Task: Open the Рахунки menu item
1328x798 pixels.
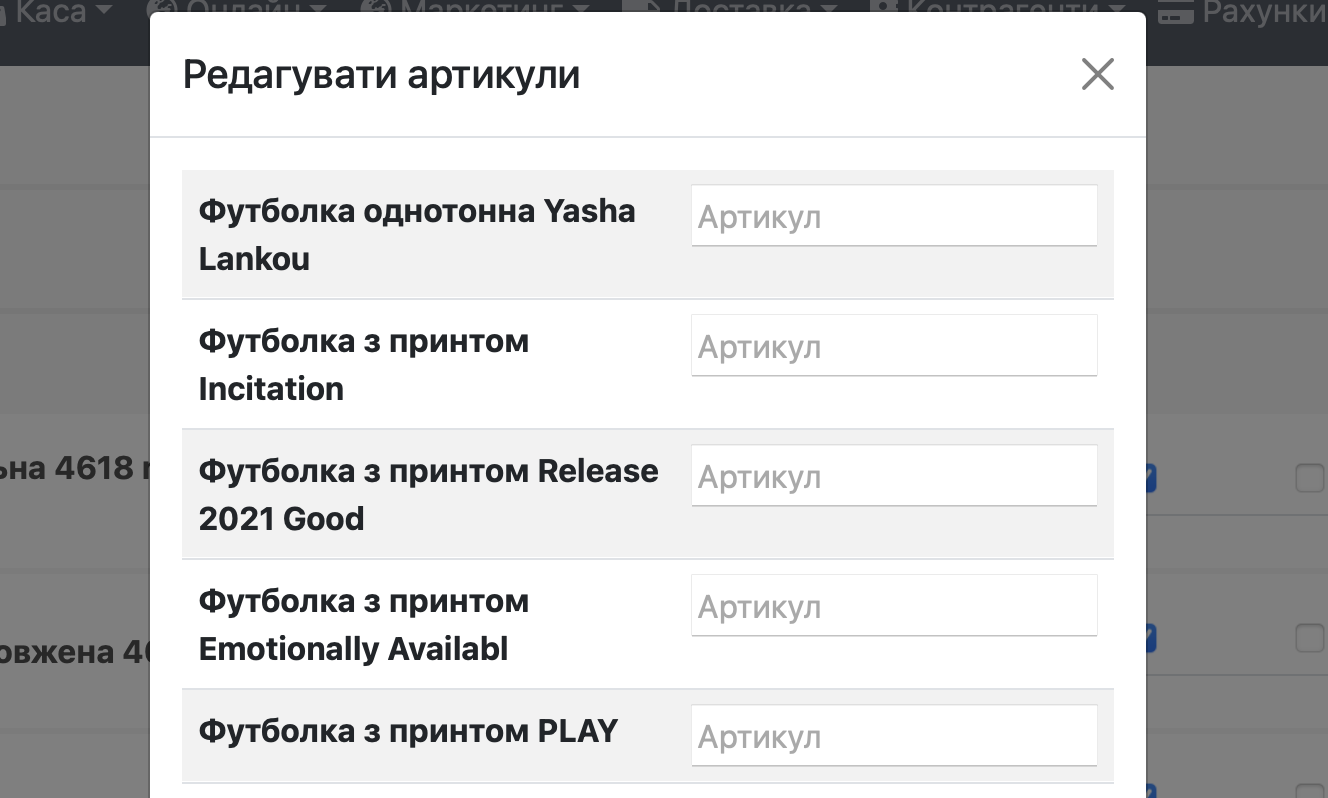Action: (1262, 10)
